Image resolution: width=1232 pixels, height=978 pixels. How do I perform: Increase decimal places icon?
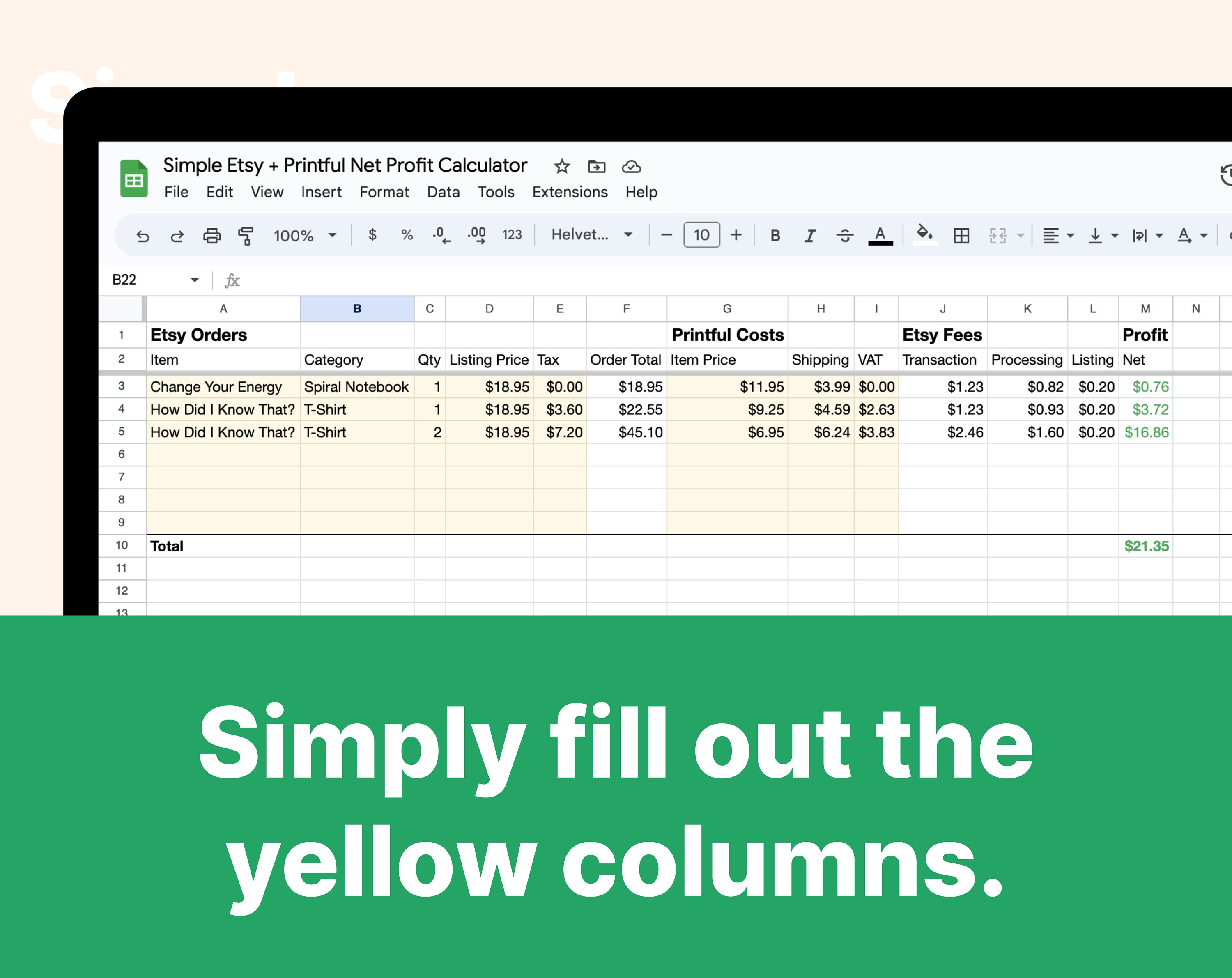476,235
